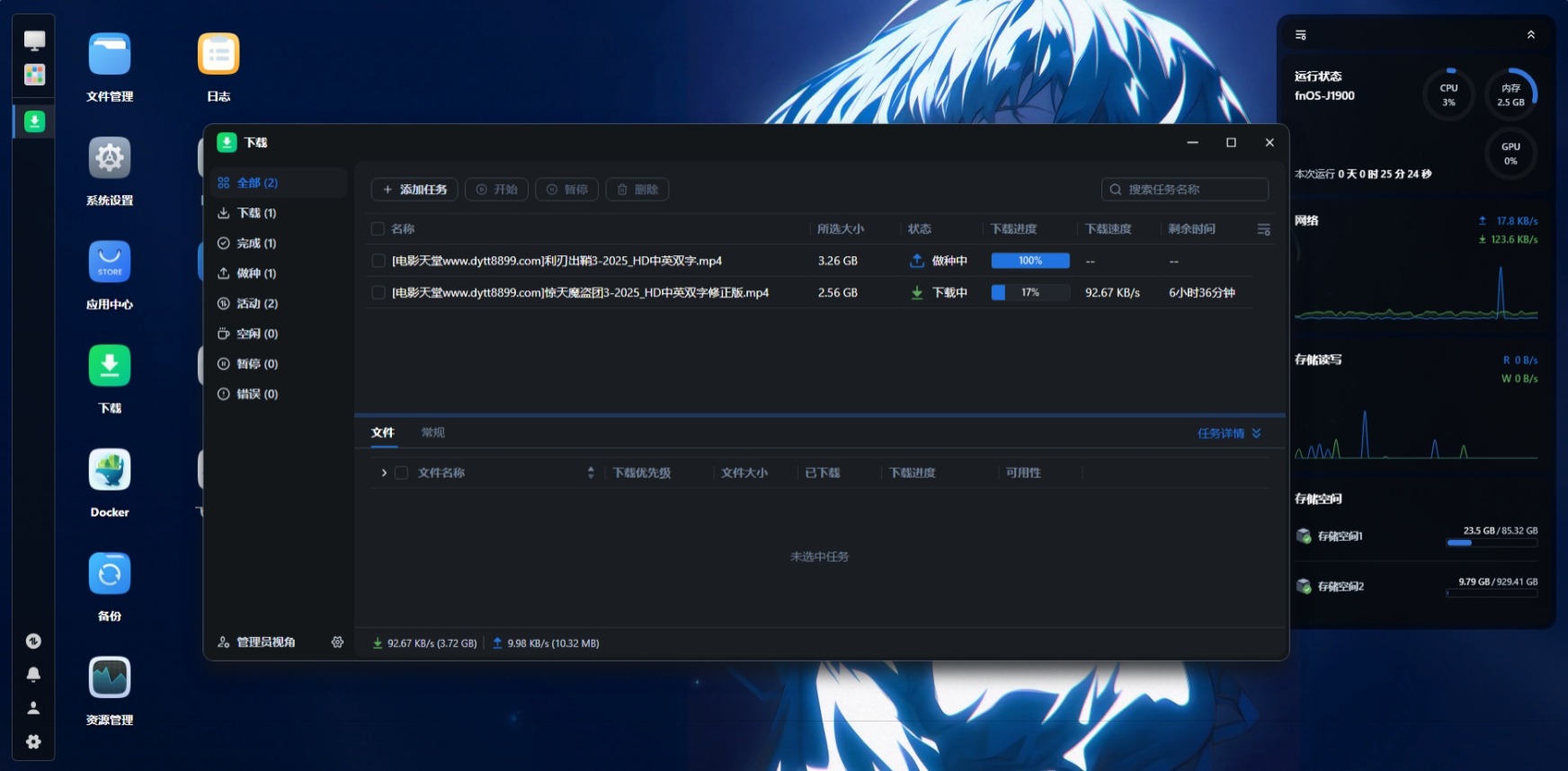Open 资源管理 monitor icon
This screenshot has height=771, width=1568.
(x=110, y=678)
